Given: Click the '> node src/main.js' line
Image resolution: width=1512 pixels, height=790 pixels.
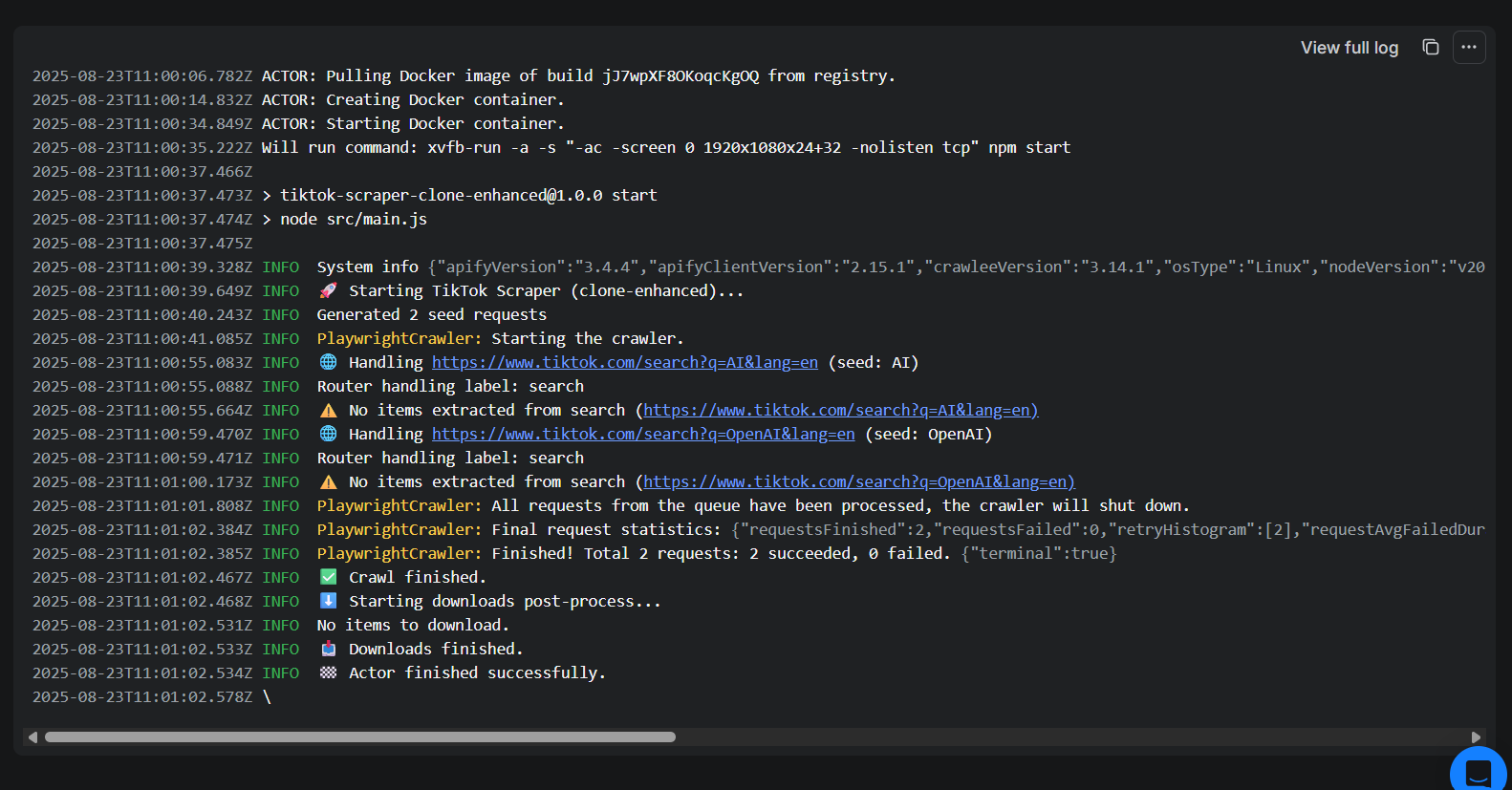Looking at the screenshot, I should [344, 220].
